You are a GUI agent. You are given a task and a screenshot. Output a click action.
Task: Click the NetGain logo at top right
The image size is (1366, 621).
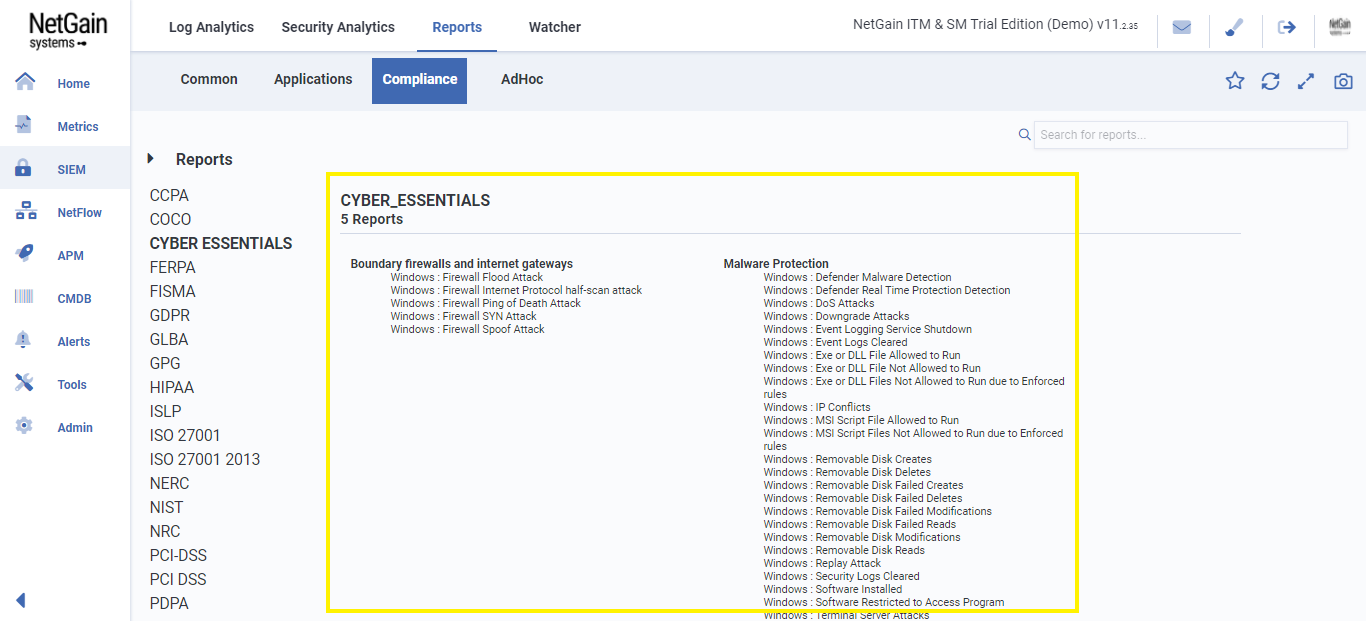click(1340, 27)
